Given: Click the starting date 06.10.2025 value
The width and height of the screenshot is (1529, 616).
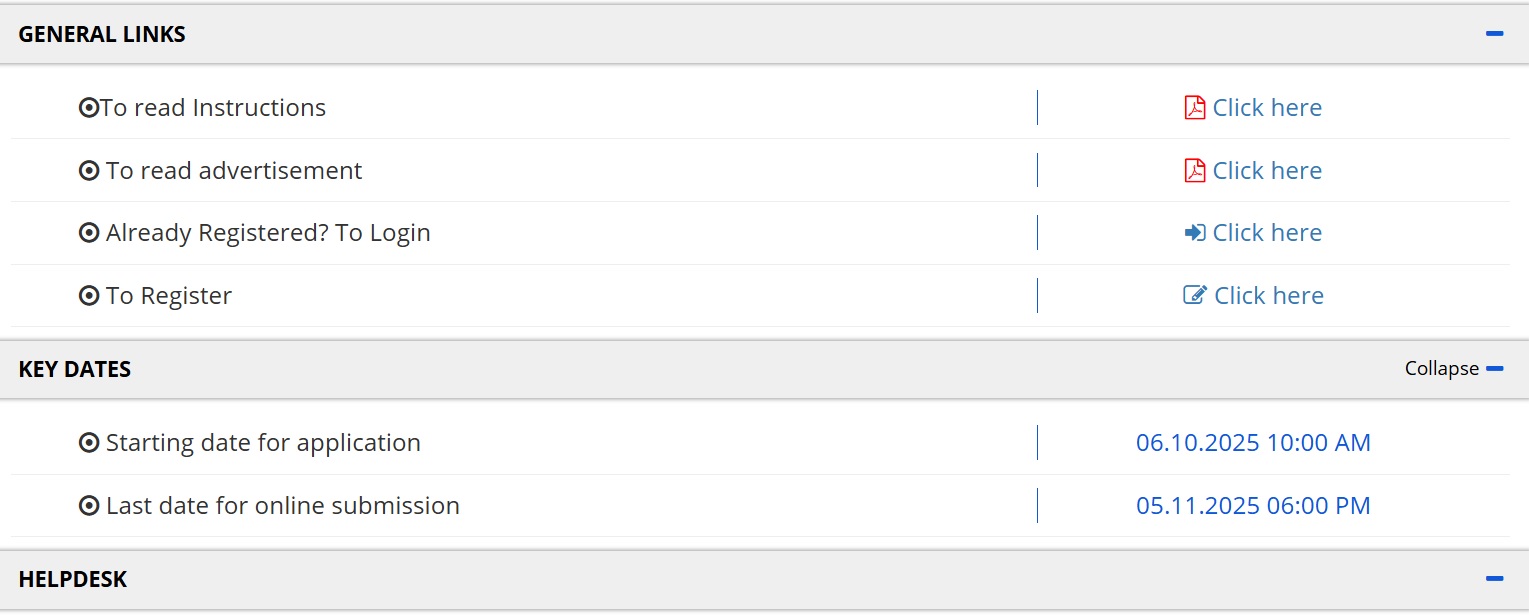Looking at the screenshot, I should 1253,443.
